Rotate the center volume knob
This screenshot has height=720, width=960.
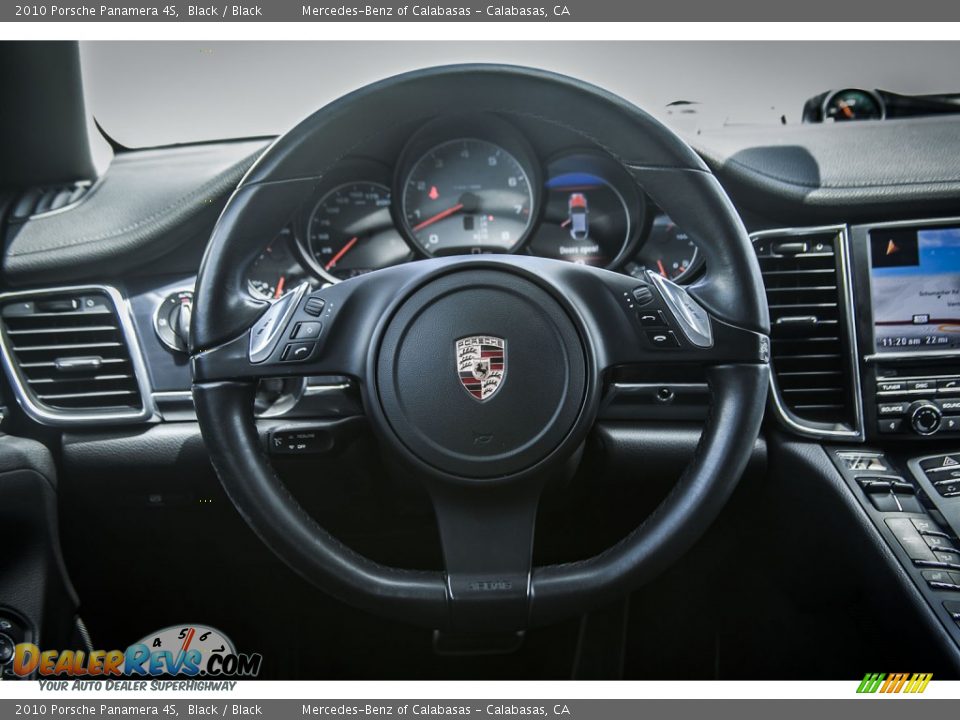[x=926, y=417]
